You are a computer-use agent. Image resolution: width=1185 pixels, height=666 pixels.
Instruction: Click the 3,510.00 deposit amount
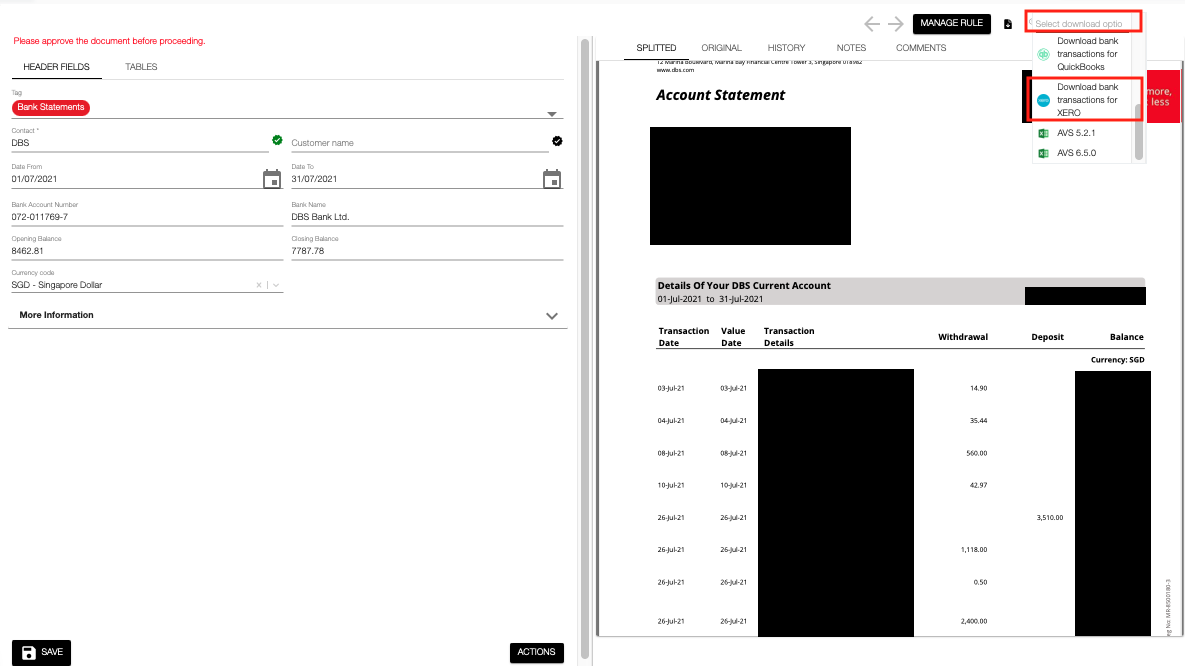[1050, 518]
